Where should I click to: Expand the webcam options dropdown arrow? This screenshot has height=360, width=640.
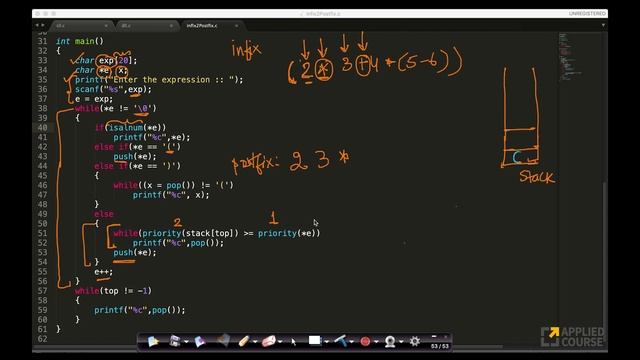402,342
